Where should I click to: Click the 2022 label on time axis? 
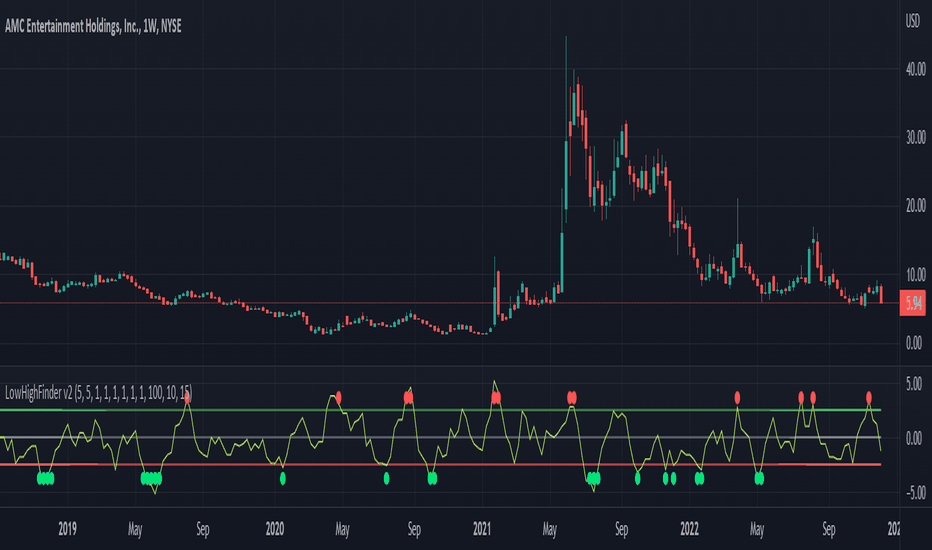pyautogui.click(x=689, y=529)
